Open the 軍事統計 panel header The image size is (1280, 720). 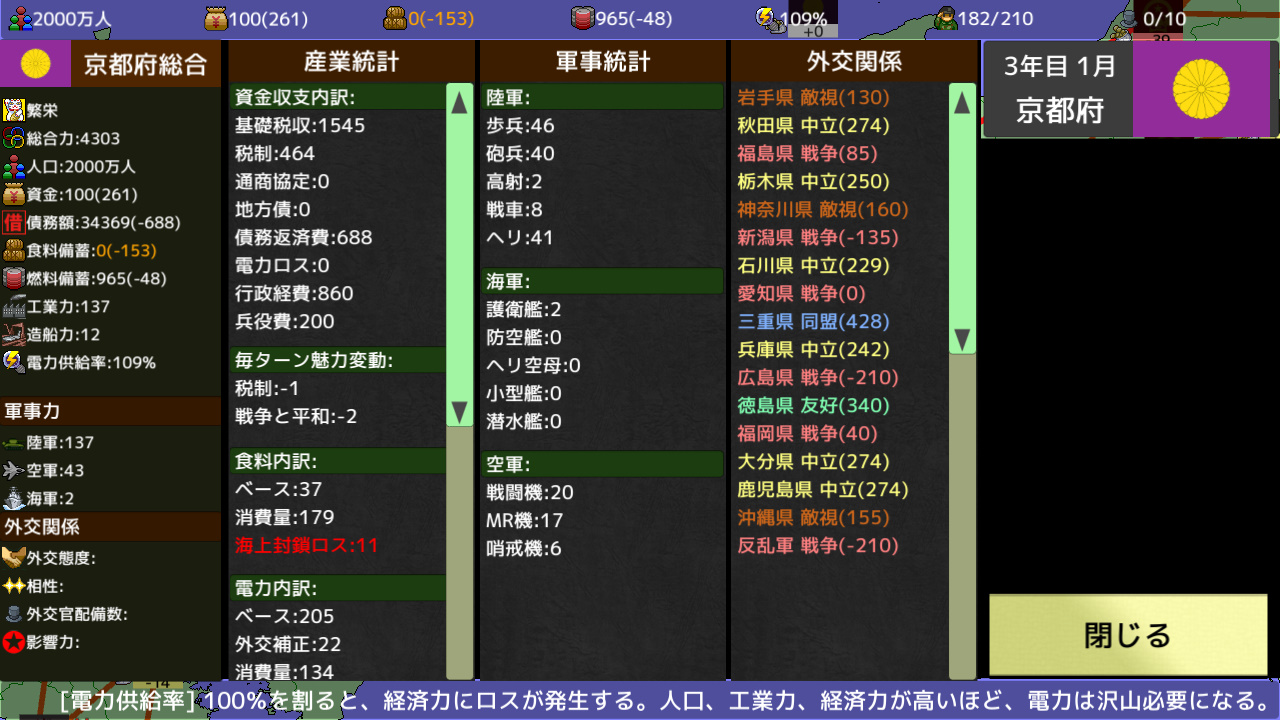click(602, 63)
